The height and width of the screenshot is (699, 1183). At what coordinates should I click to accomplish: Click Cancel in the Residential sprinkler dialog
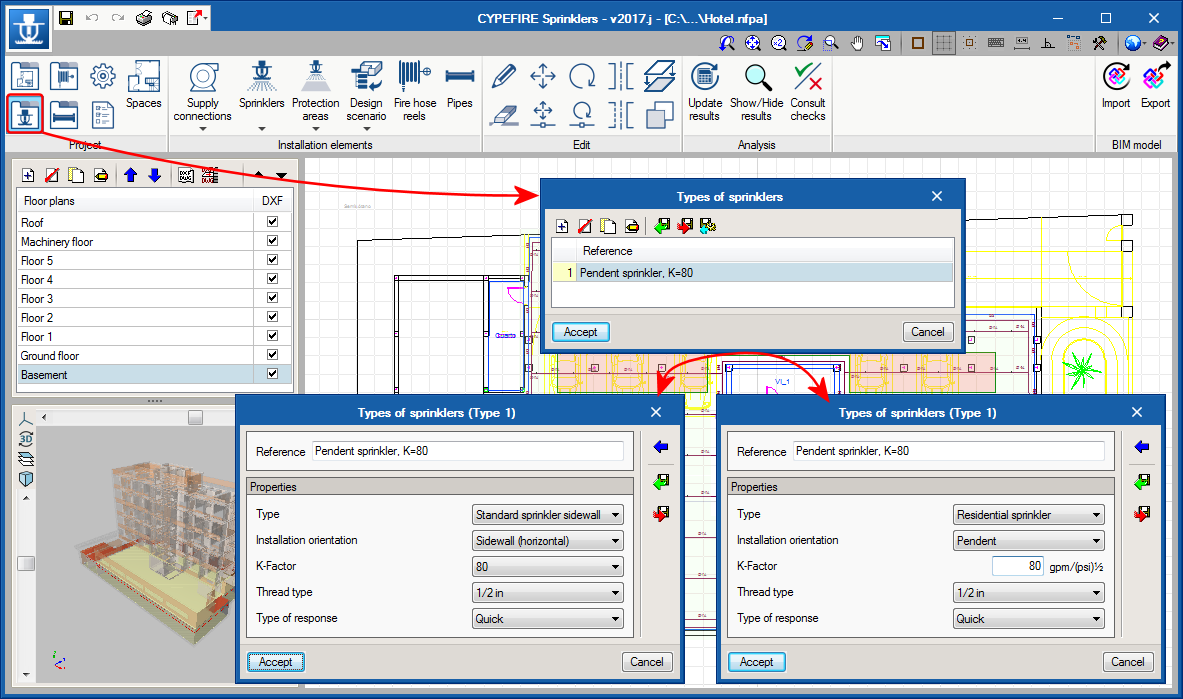pos(1127,662)
